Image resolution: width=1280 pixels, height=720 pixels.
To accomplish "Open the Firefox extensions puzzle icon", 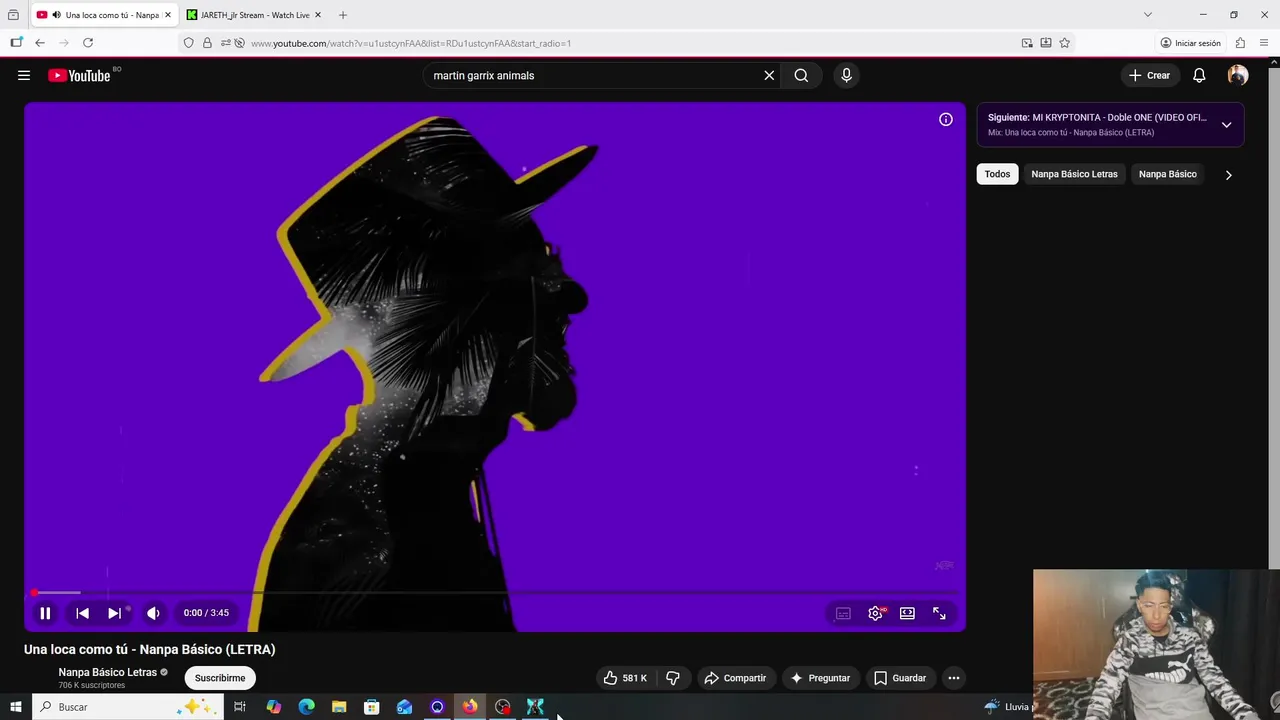I will coord(1240,43).
